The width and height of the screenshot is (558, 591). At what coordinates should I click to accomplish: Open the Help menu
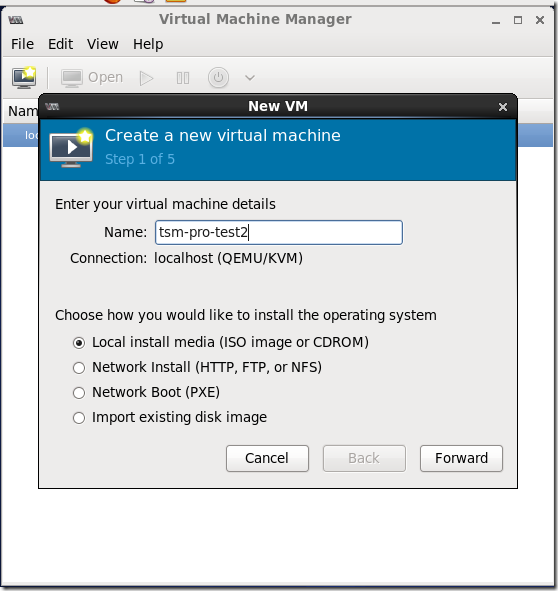coord(148,44)
